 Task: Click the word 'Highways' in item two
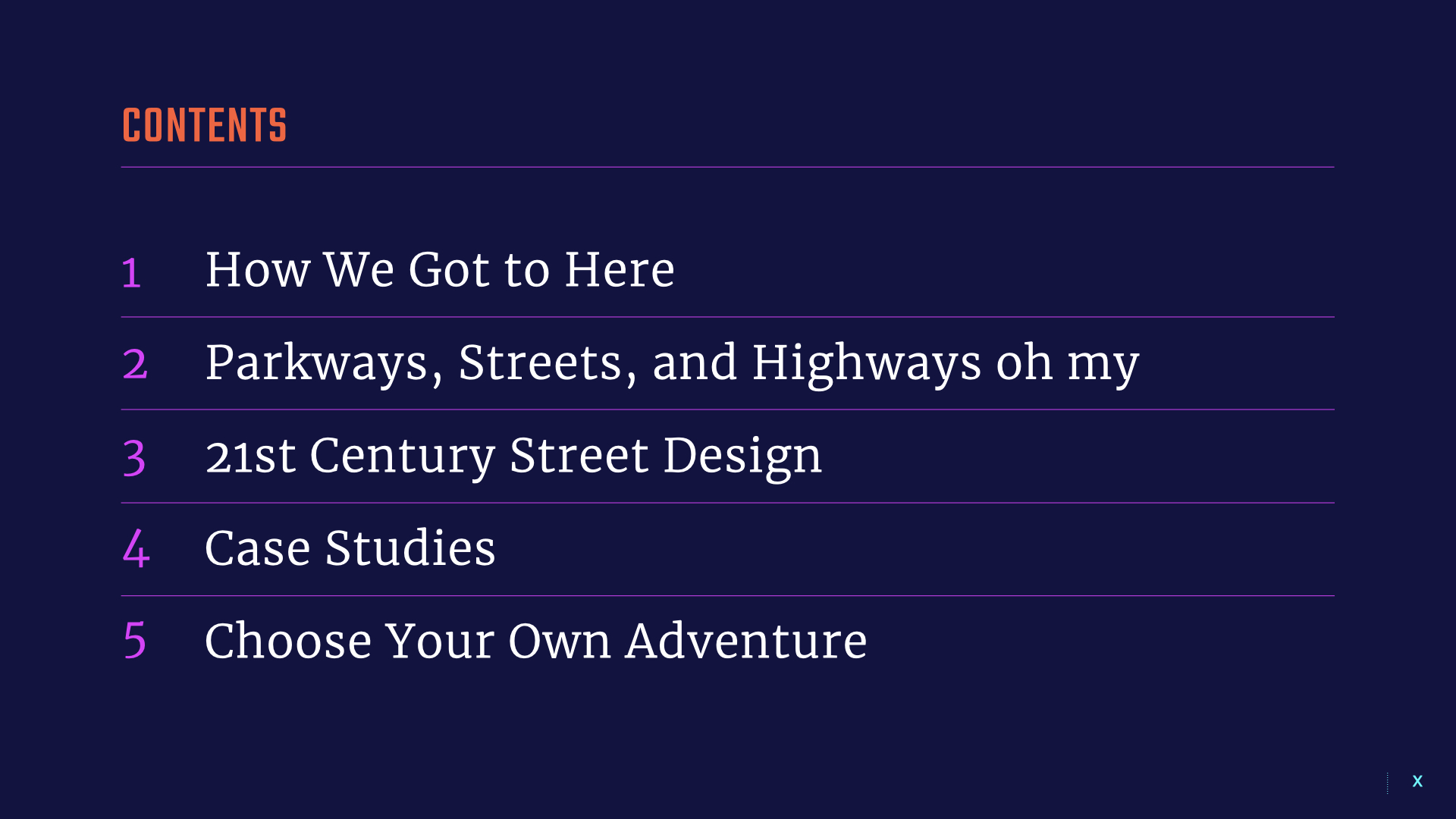click(x=866, y=362)
